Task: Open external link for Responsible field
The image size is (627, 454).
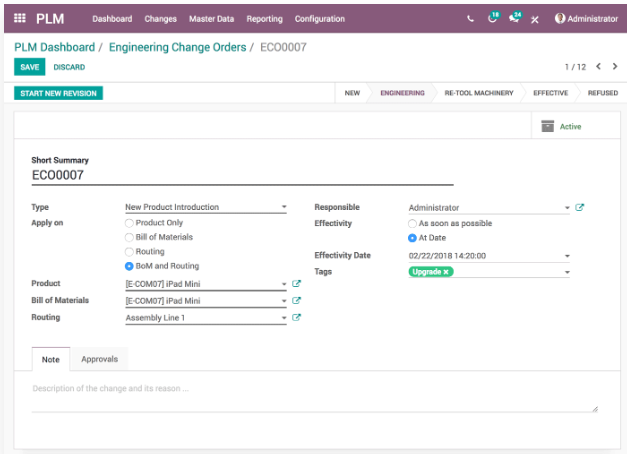Action: pyautogui.click(x=580, y=208)
